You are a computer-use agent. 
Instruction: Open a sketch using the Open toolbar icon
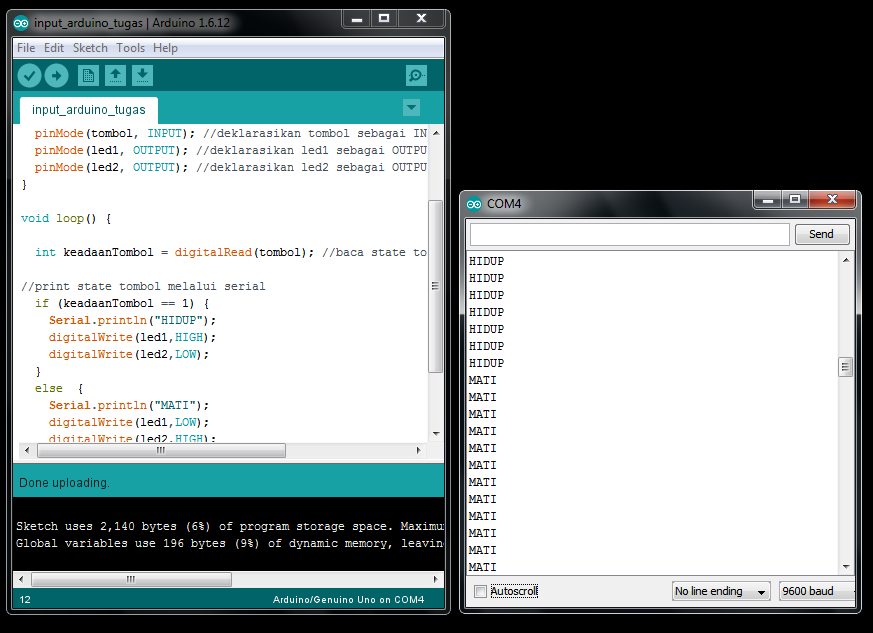click(x=115, y=75)
